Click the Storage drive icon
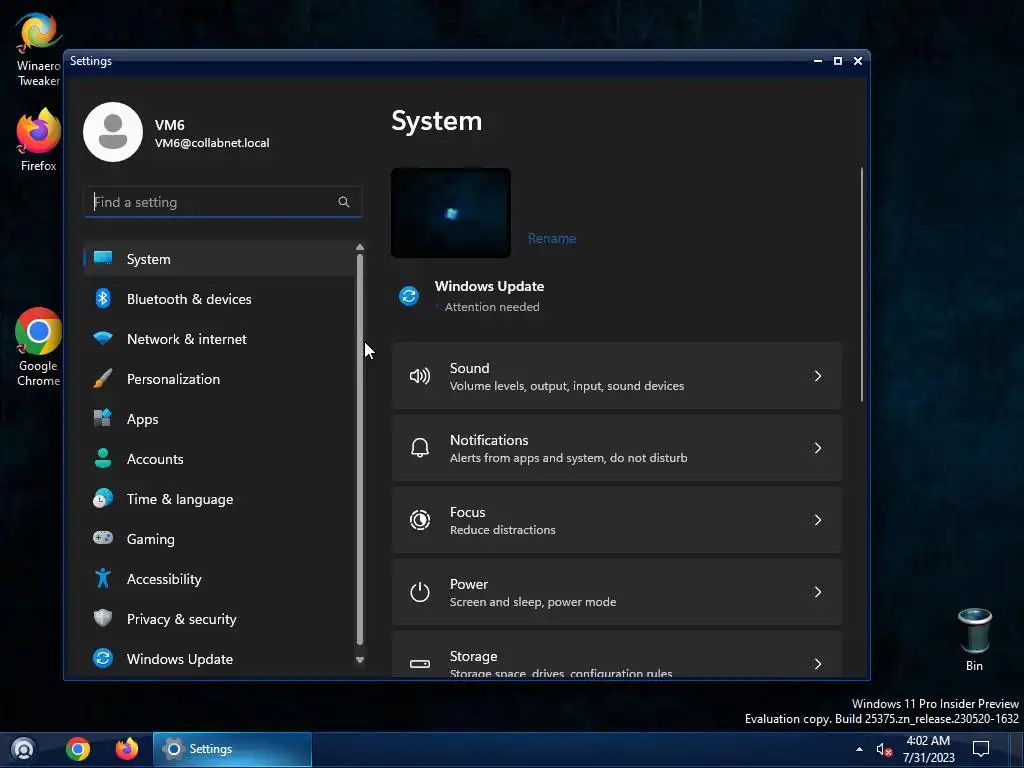This screenshot has width=1024, height=768. 419,664
